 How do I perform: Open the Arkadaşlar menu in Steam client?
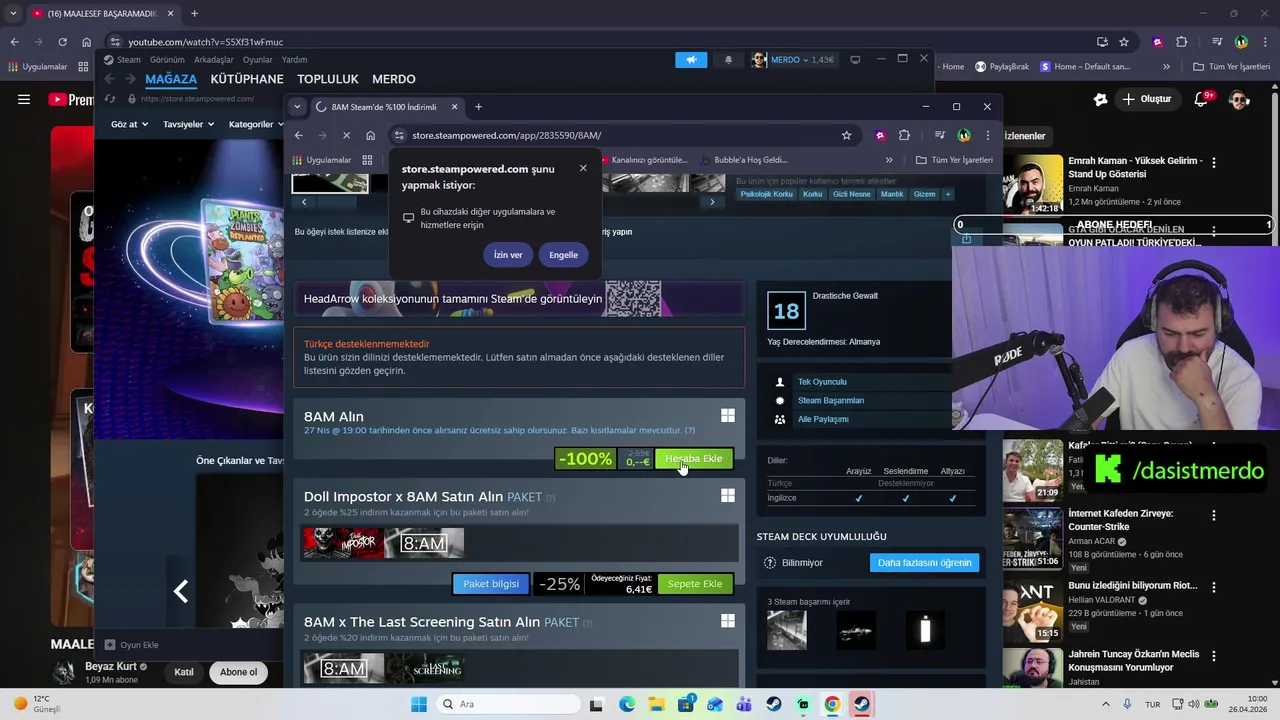pyautogui.click(x=214, y=60)
